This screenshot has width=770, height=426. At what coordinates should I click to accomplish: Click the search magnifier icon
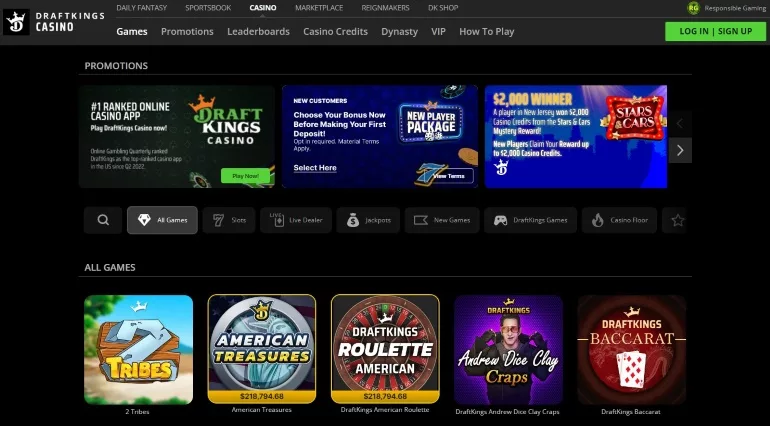coord(103,220)
